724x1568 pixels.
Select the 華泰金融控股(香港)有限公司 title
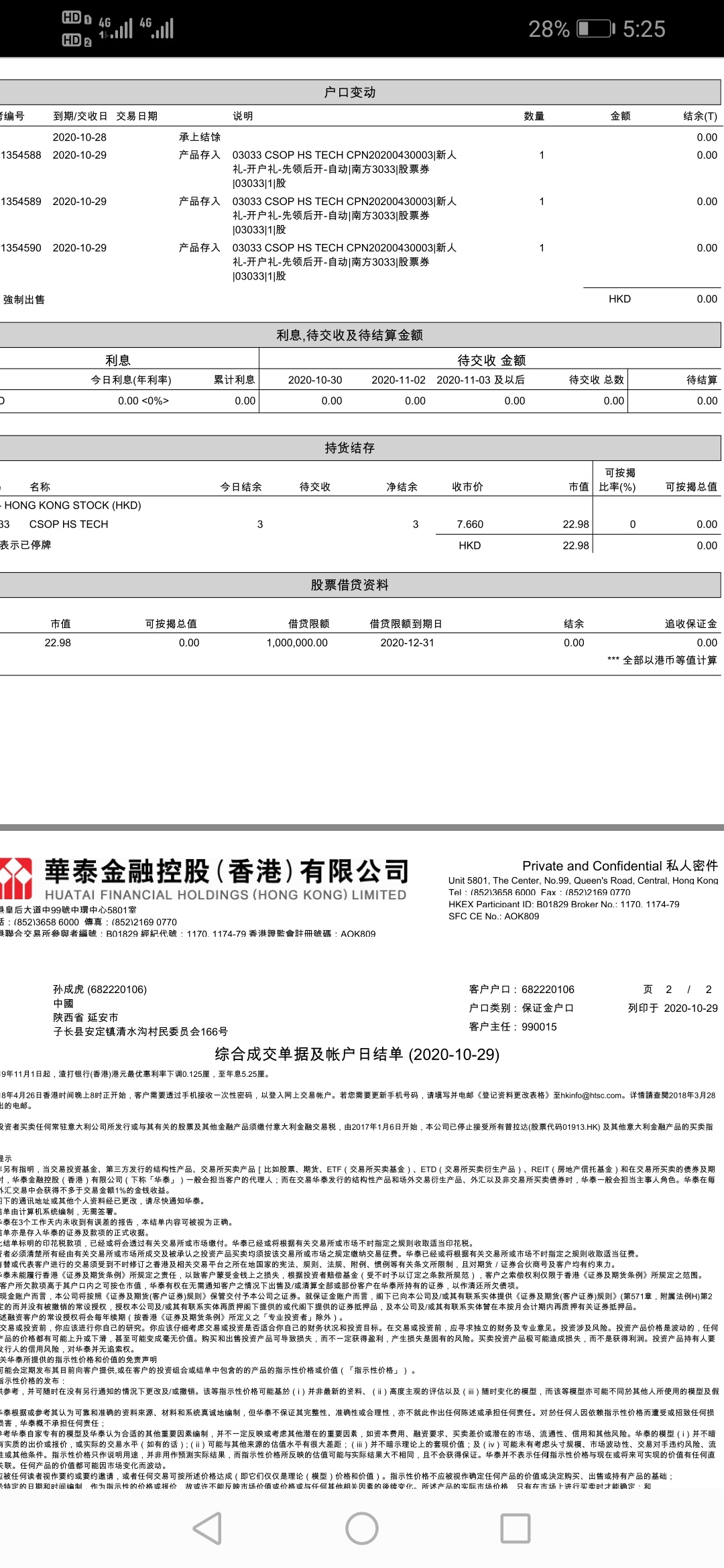point(227,871)
